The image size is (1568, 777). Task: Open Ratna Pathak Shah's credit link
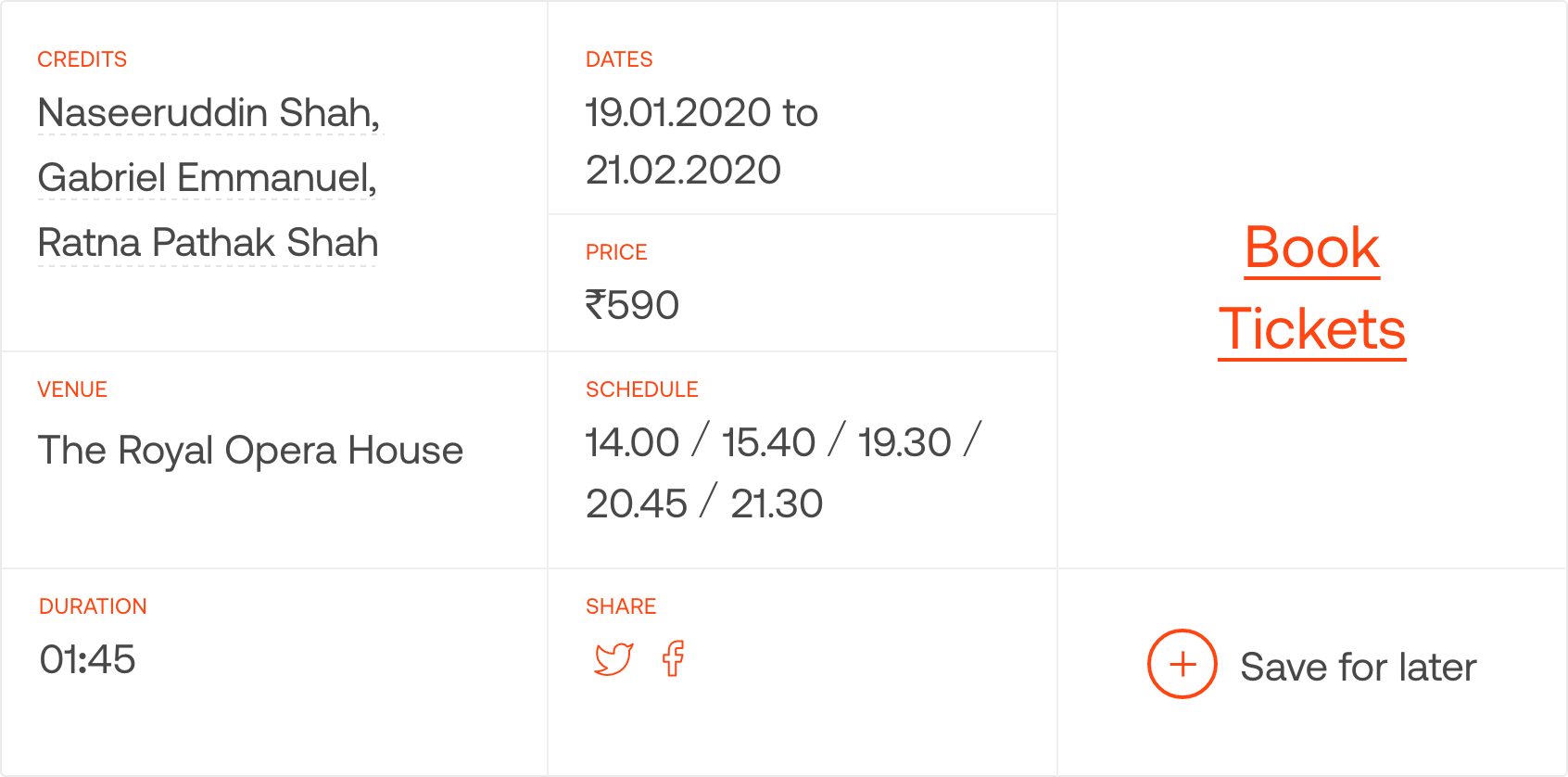tap(208, 243)
